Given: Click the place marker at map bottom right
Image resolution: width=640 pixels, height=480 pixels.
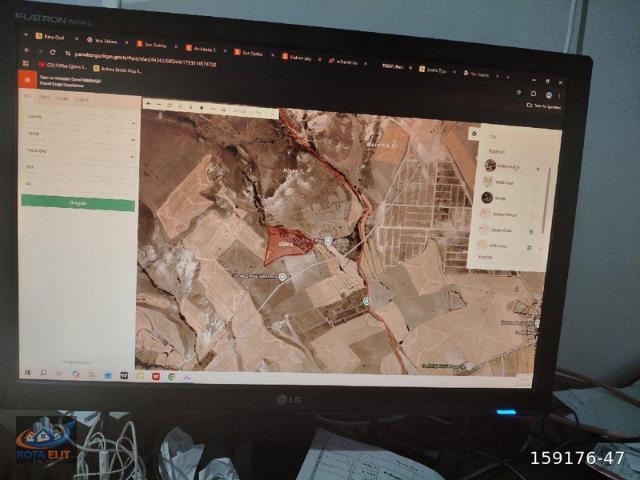Looking at the screenshot, I should pos(469,367).
